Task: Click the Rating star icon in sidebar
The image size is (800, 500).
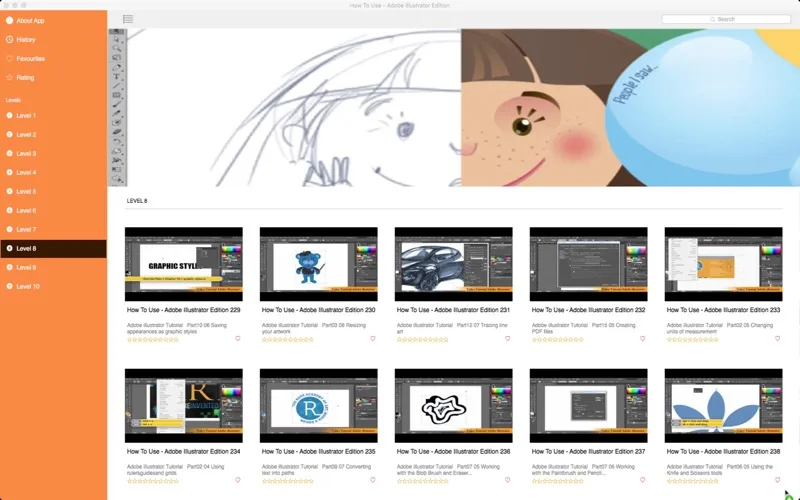Action: tap(9, 78)
